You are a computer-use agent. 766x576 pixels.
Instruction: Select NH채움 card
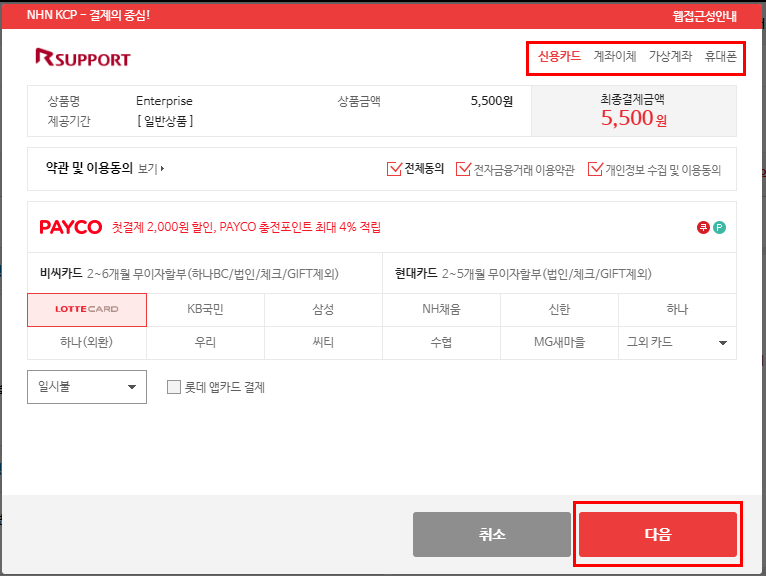pos(442,310)
